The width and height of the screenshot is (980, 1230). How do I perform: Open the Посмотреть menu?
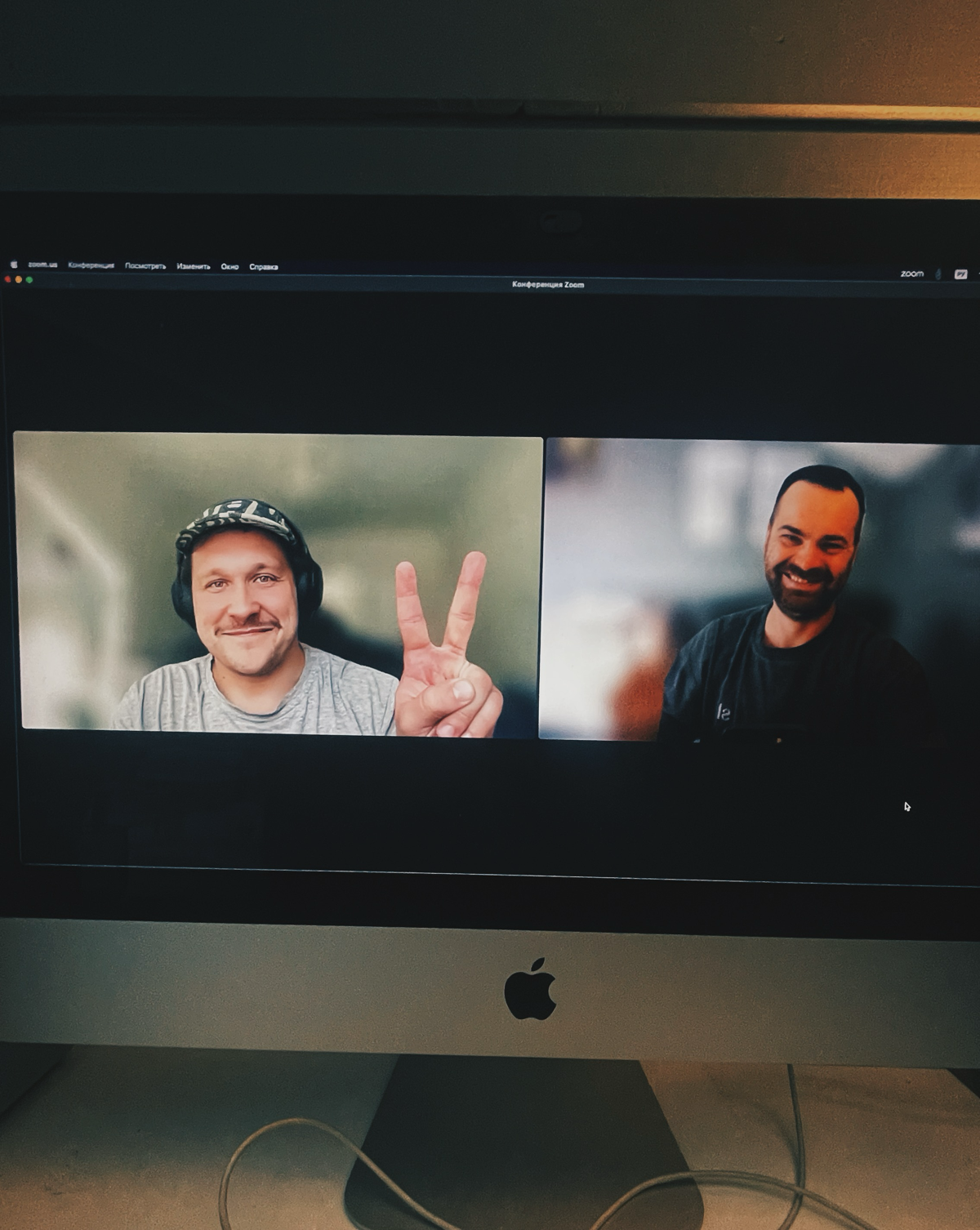(x=145, y=266)
